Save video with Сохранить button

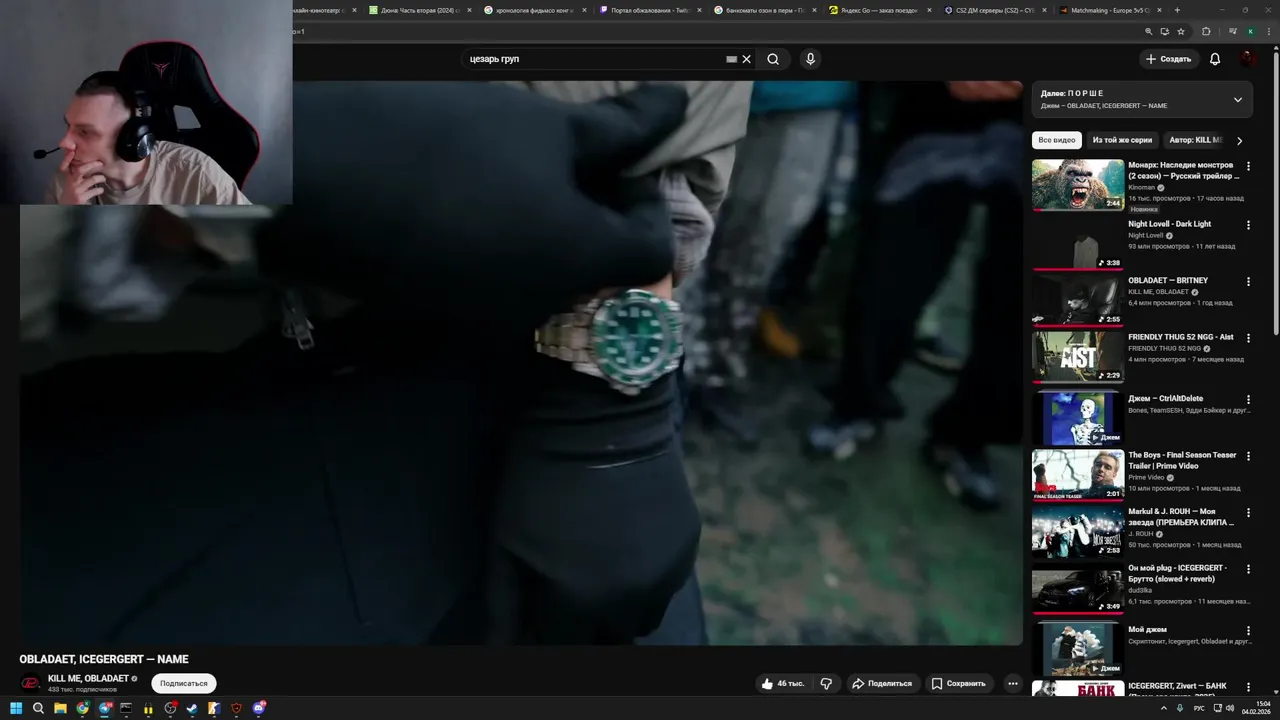pos(959,684)
